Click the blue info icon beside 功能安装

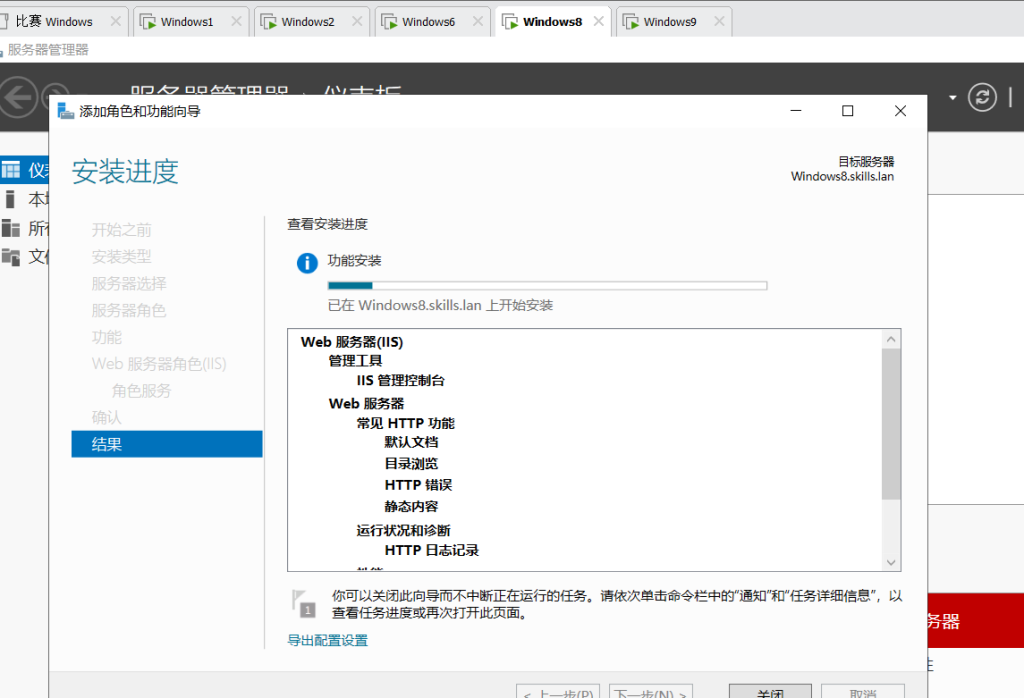(x=307, y=263)
